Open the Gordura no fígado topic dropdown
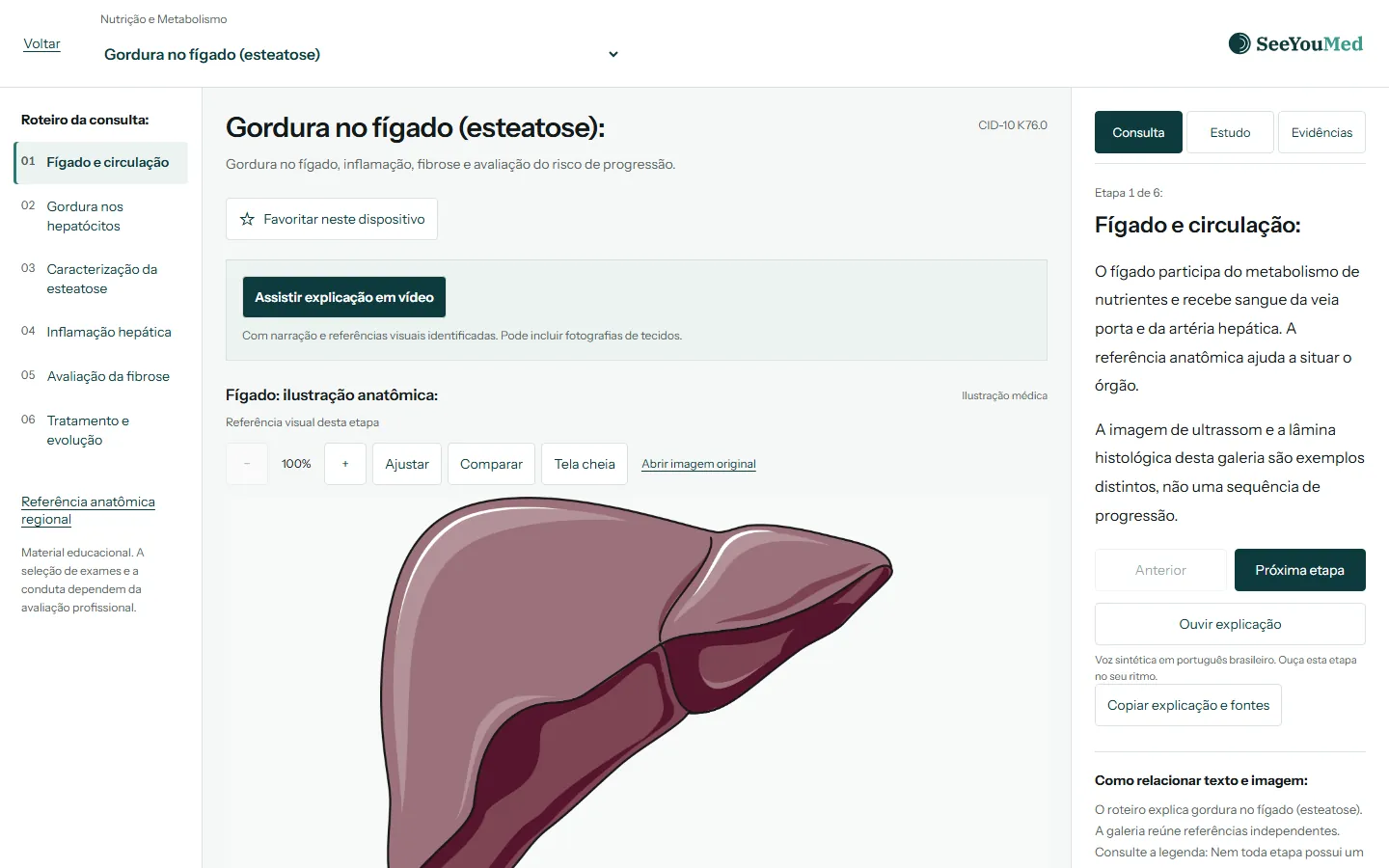Screen dimensions: 1389x868 pos(362,55)
